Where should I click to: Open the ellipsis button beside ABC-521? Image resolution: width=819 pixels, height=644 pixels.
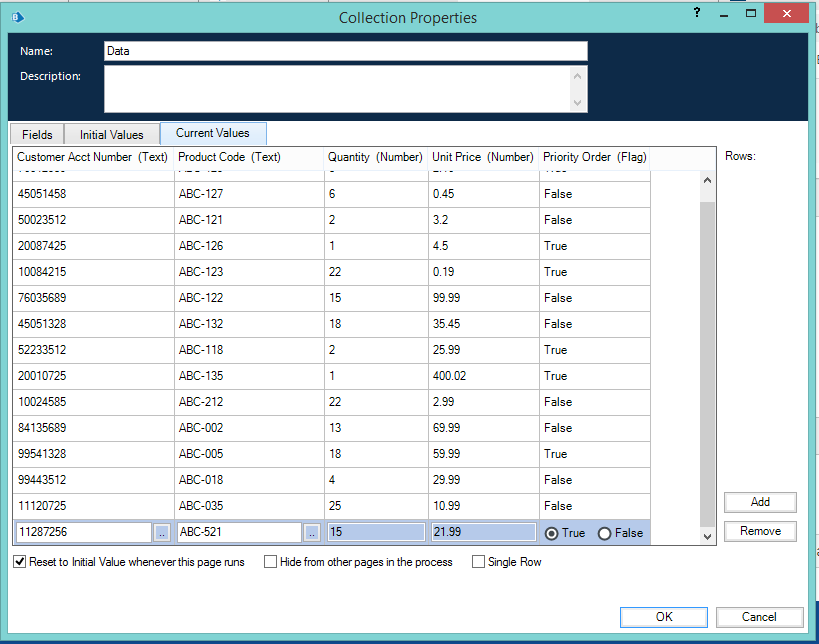[x=312, y=533]
